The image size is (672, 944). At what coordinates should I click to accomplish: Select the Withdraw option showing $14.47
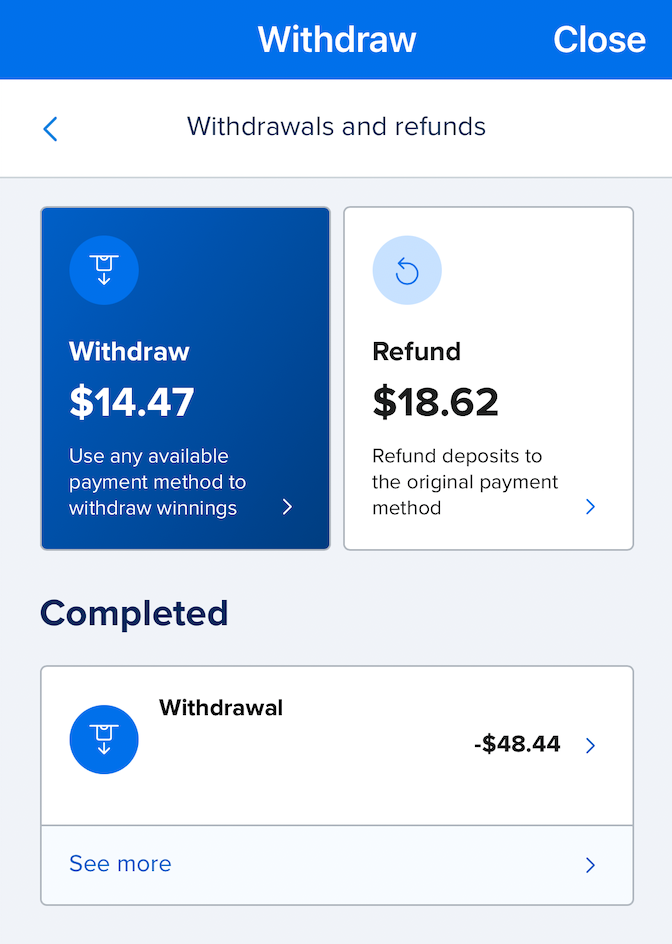click(x=185, y=378)
